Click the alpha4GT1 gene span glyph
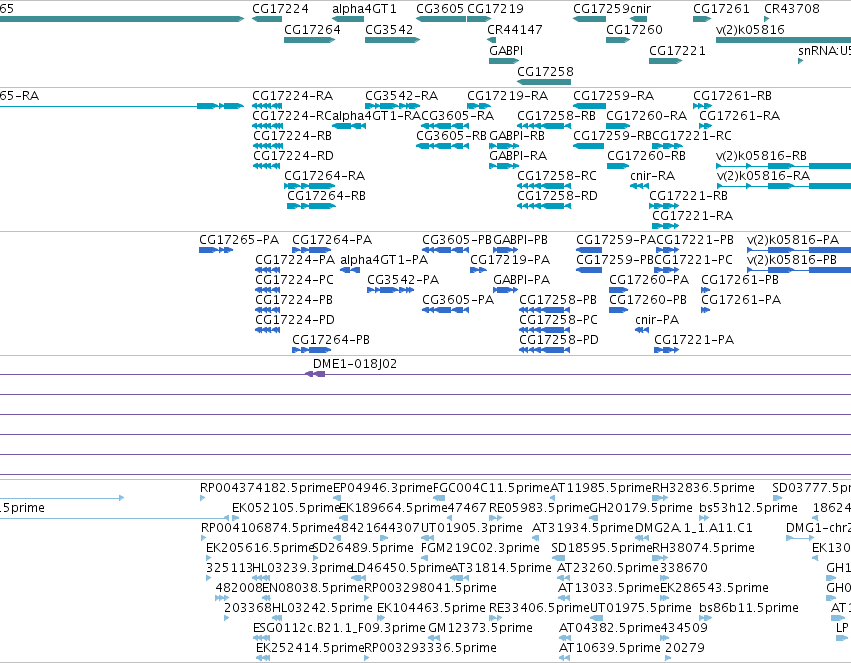Screen dimensions: 851x663 point(348,19)
